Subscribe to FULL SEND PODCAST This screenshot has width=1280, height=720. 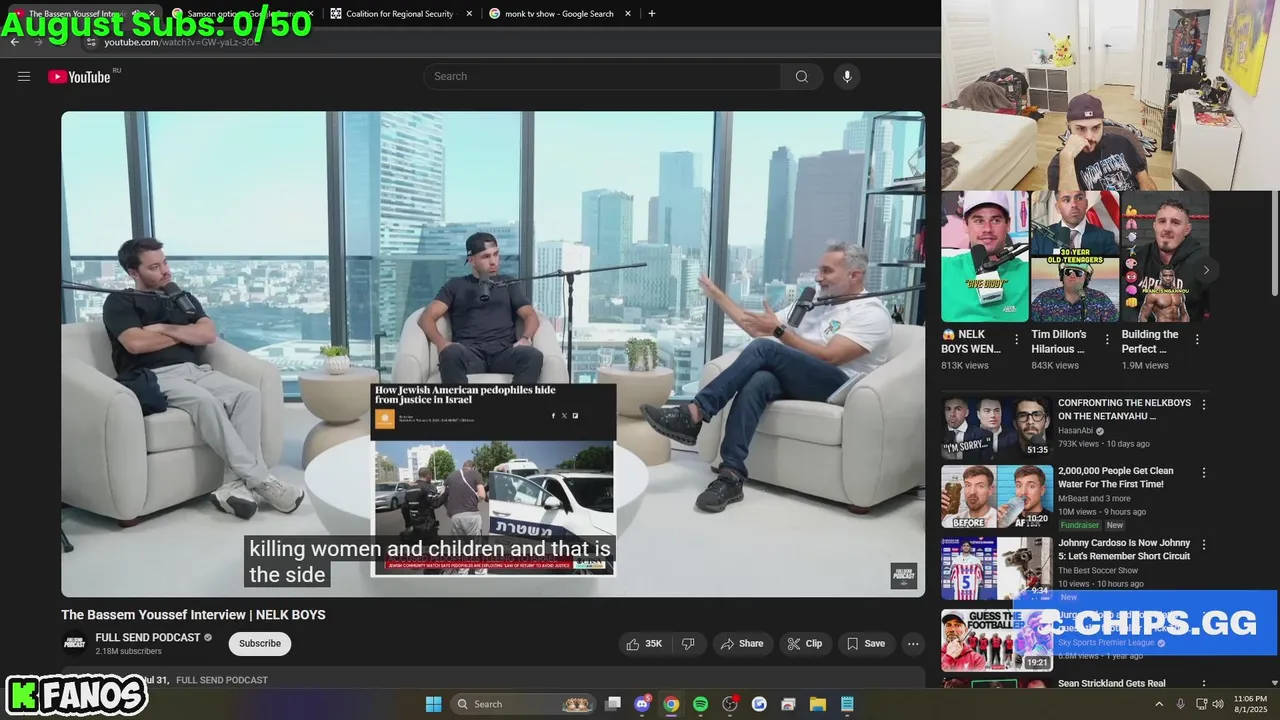point(260,644)
